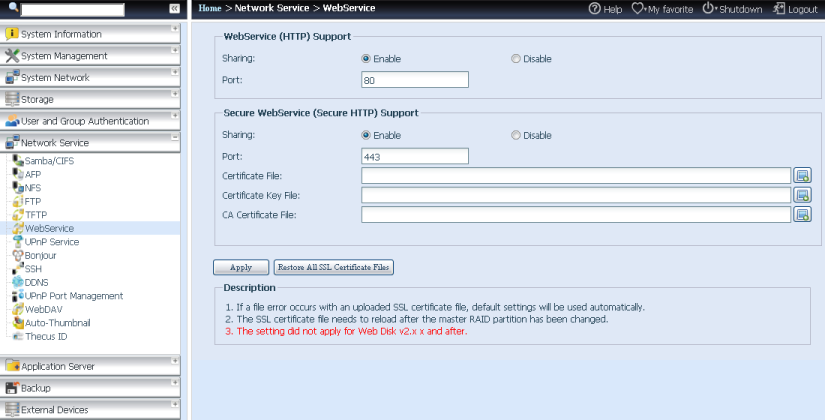Expand the External Devices section
The height and width of the screenshot is (420, 825).
coord(175,404)
